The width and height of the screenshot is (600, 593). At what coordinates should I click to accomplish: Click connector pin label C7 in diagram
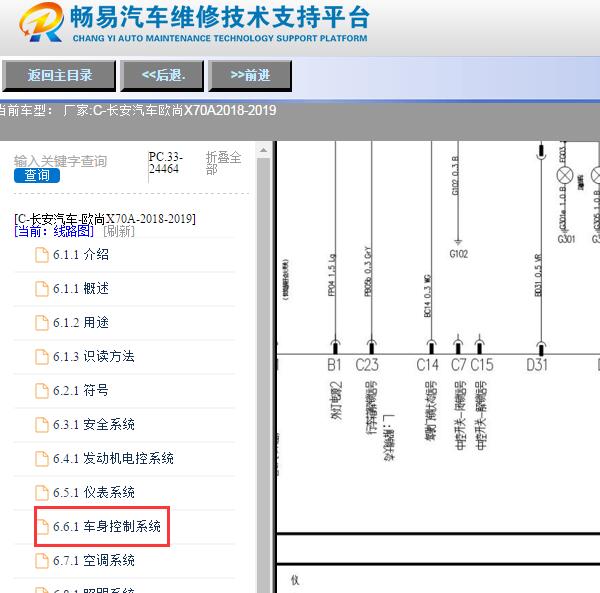click(x=458, y=365)
